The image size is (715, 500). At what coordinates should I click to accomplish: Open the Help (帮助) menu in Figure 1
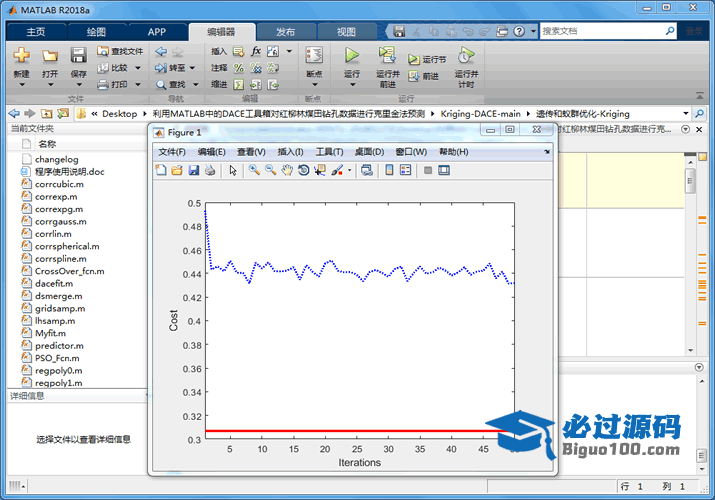[x=453, y=152]
